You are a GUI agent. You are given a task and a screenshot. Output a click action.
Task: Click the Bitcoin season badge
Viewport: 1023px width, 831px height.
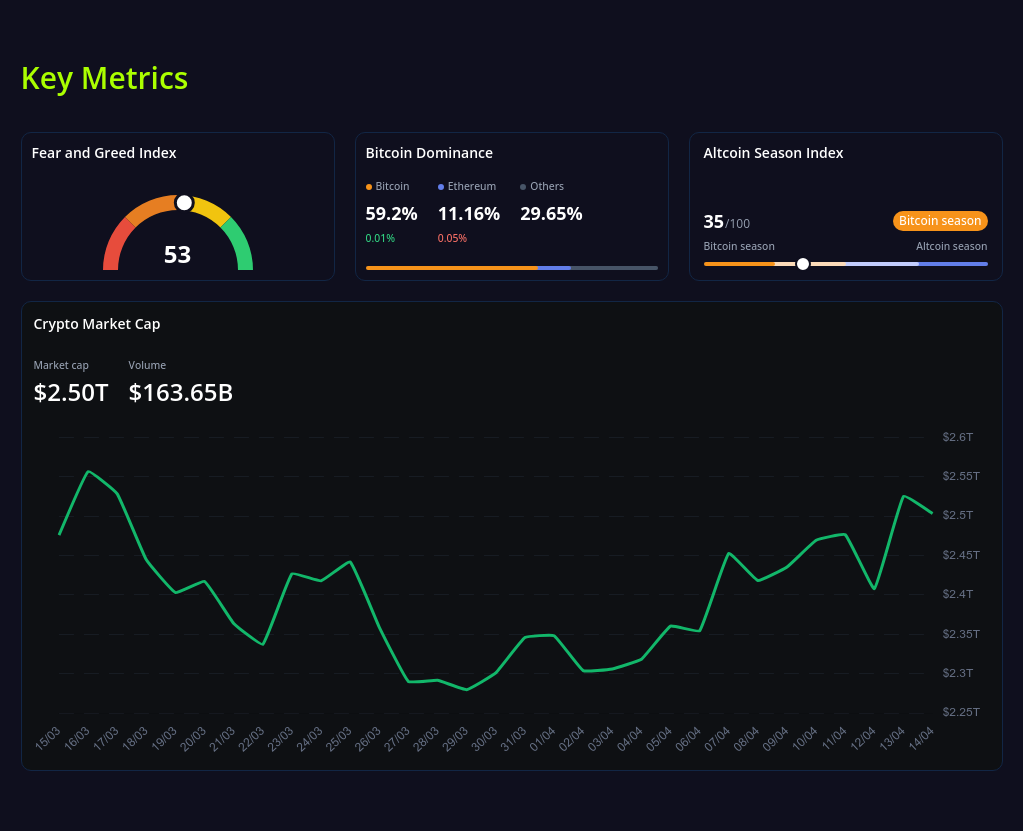[939, 220]
